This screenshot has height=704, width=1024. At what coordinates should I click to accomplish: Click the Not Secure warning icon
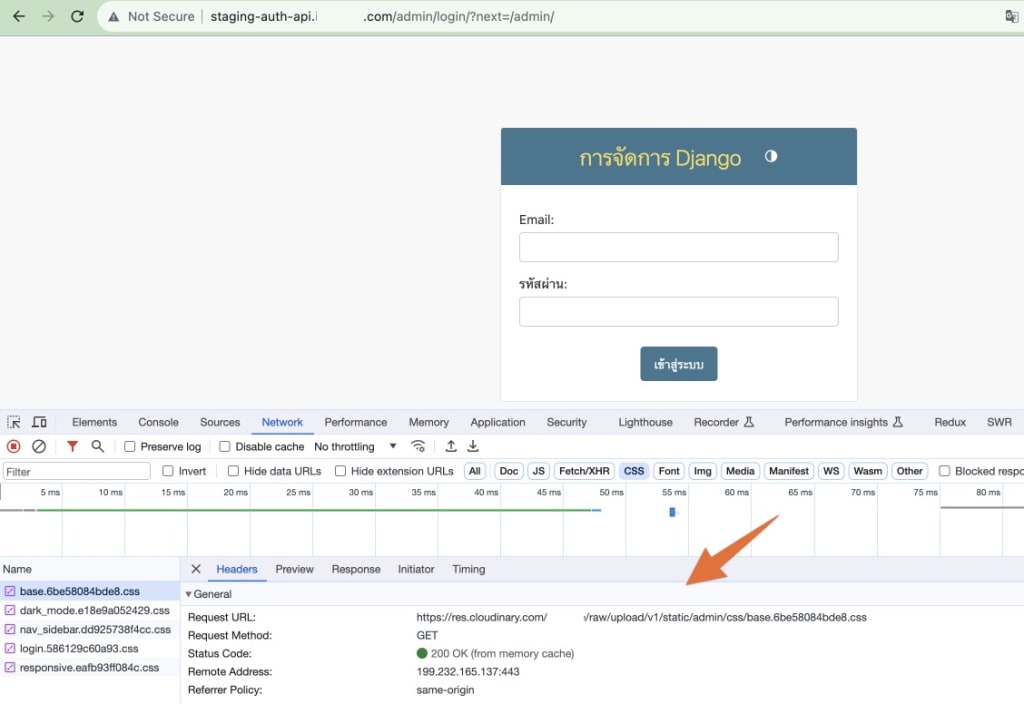[114, 16]
